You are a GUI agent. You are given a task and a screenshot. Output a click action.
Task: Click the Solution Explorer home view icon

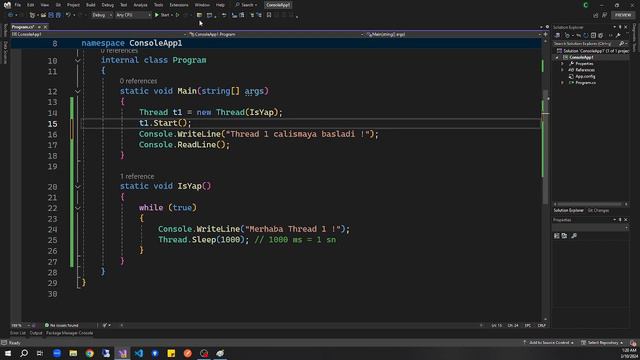[558, 36]
